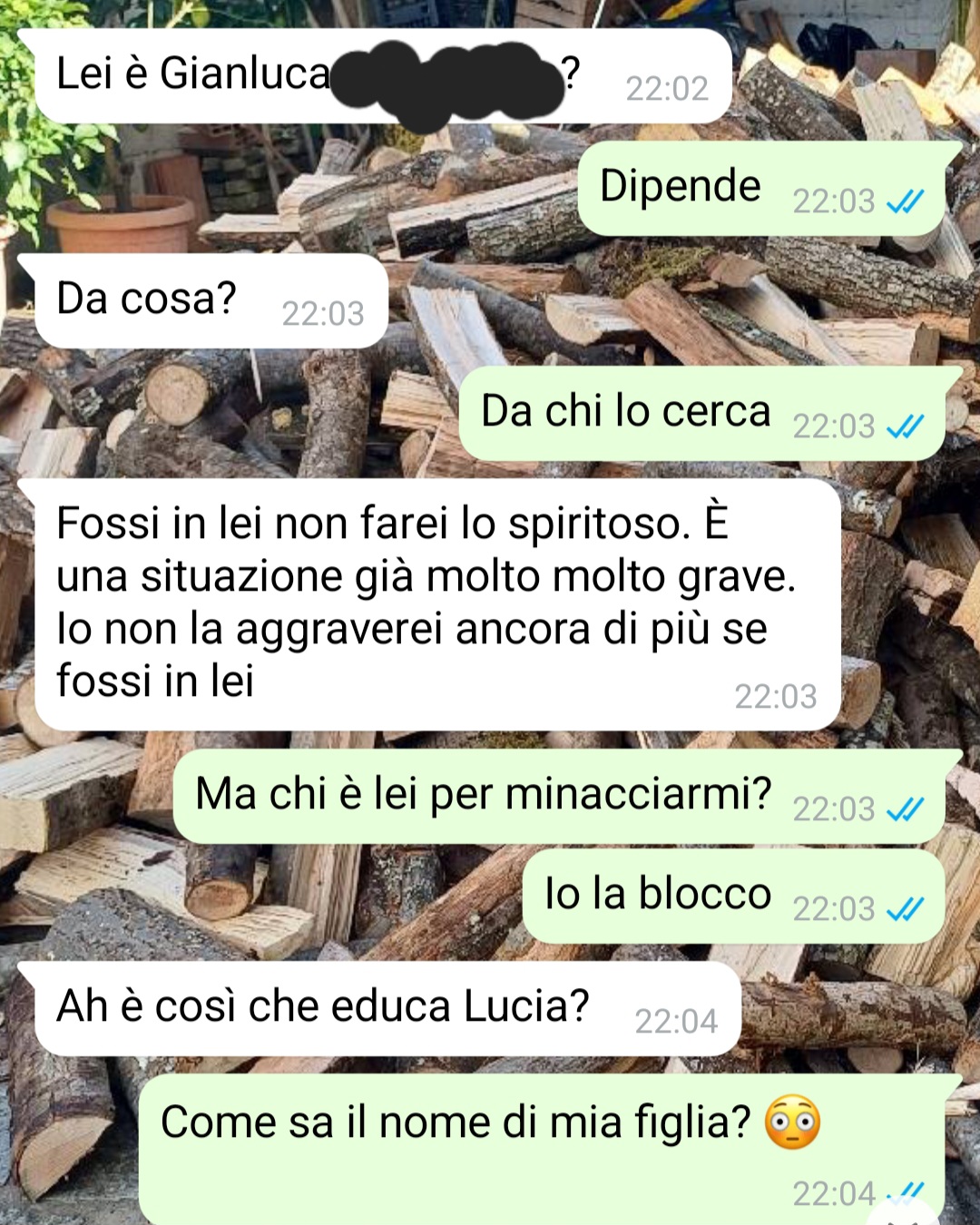Tap the 22:02 timestamp on the first message
The width and height of the screenshot is (980, 1225).
667,89
